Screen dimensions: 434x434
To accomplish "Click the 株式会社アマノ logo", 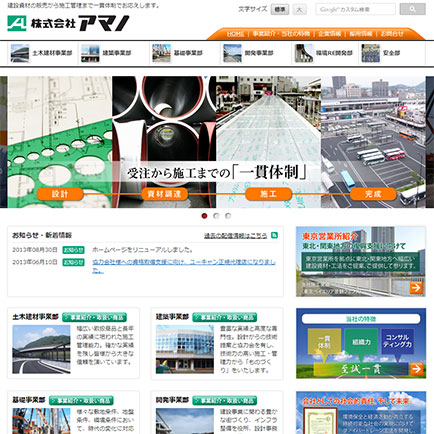I will tap(68, 23).
